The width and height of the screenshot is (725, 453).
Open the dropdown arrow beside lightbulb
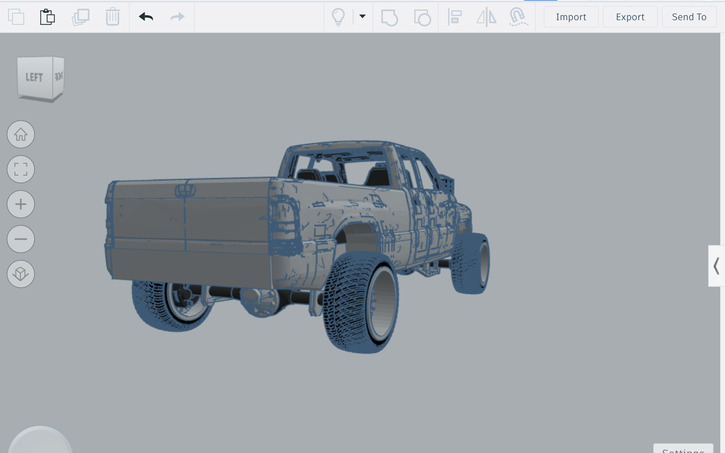pyautogui.click(x=362, y=16)
